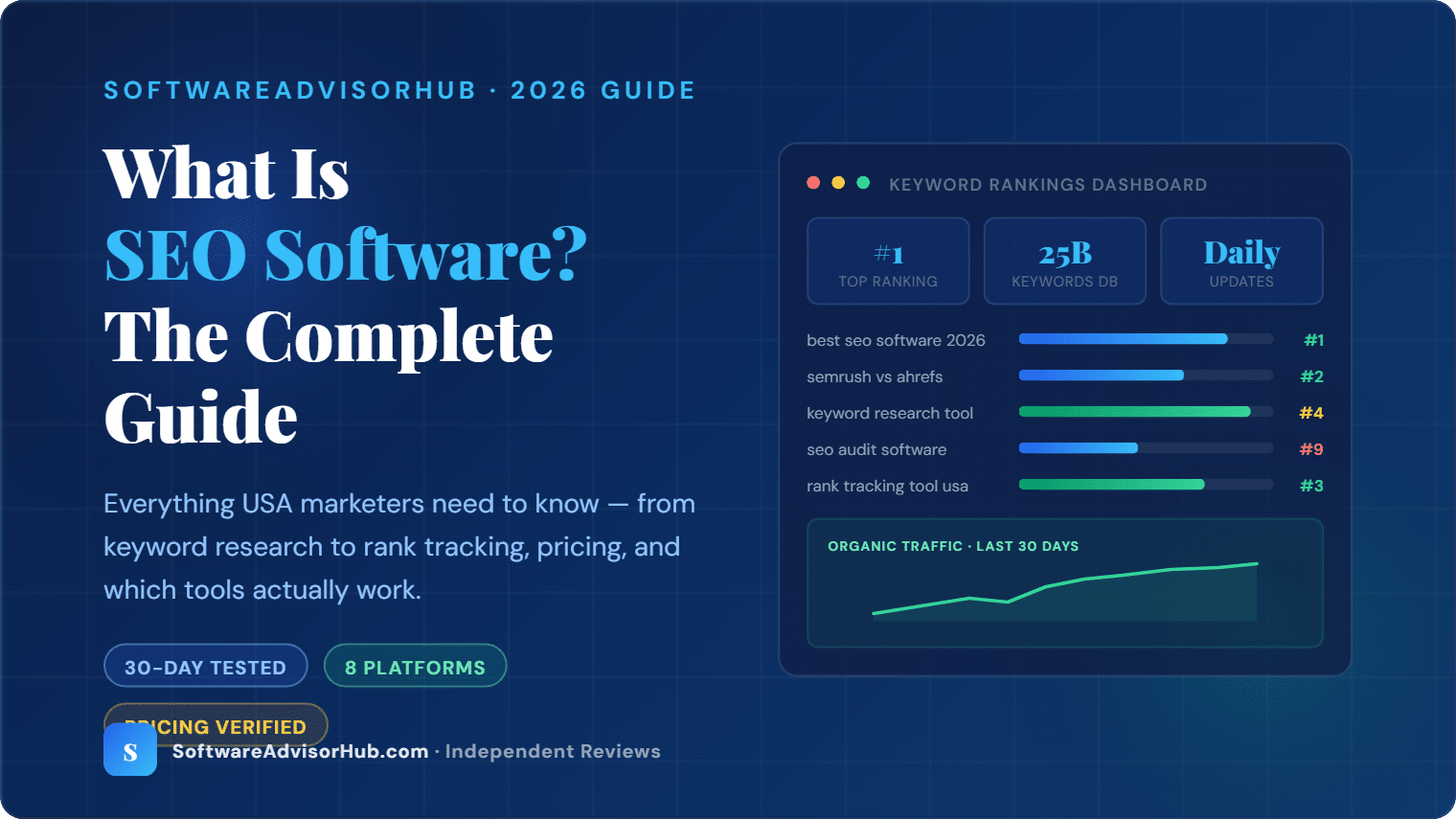
Task: Open the #1 Top Ranking card
Action: coord(888,261)
